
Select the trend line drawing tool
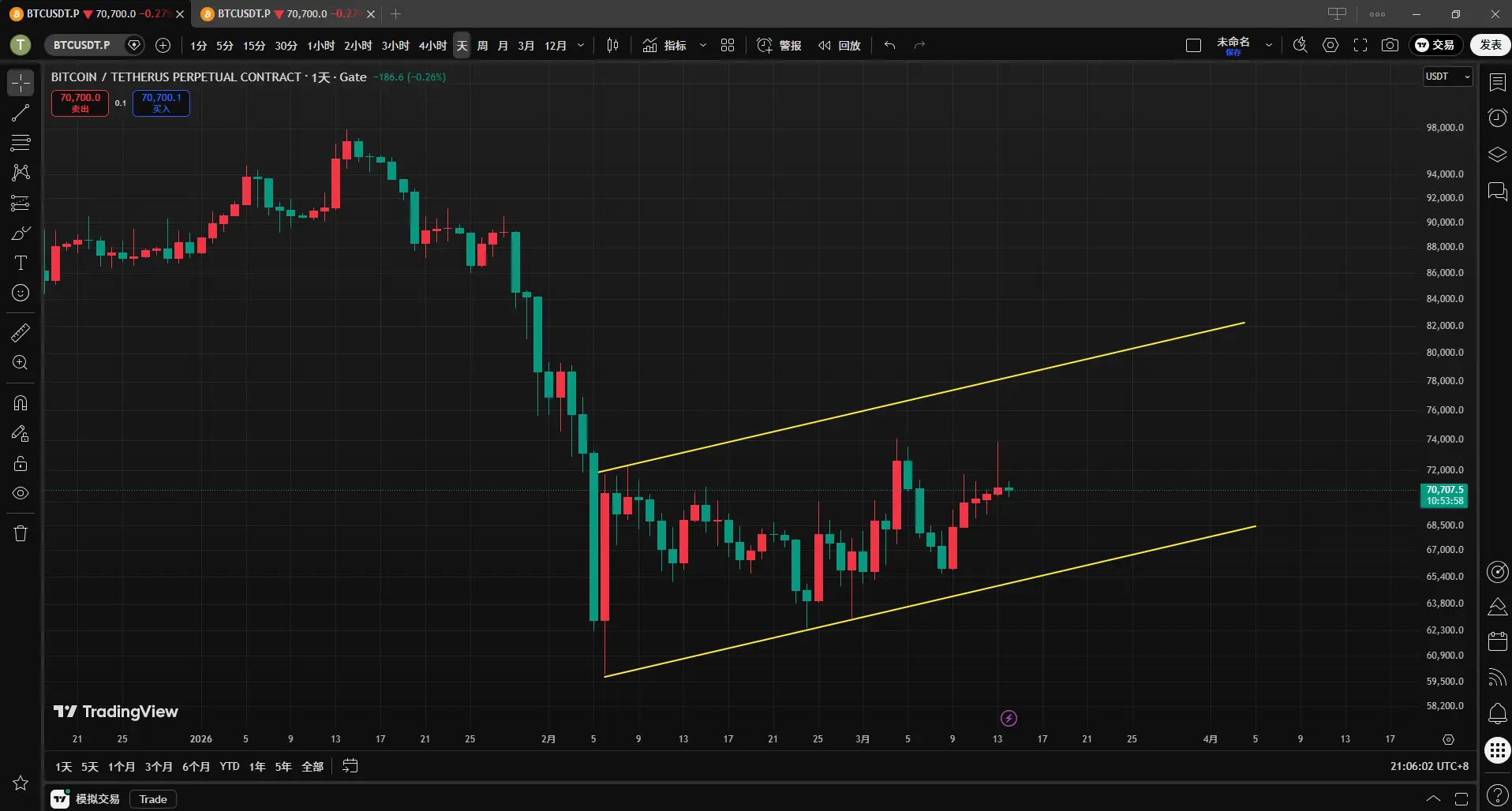(21, 113)
